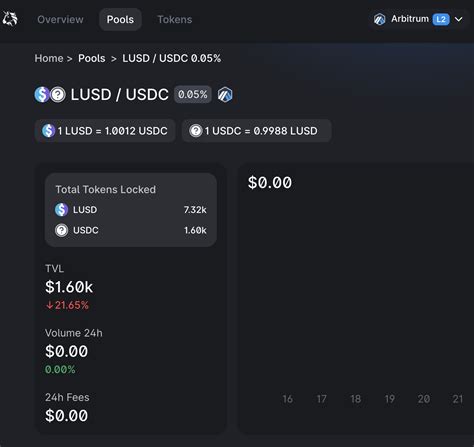Go to Home breadcrumb link
The image size is (474, 447).
[49, 58]
